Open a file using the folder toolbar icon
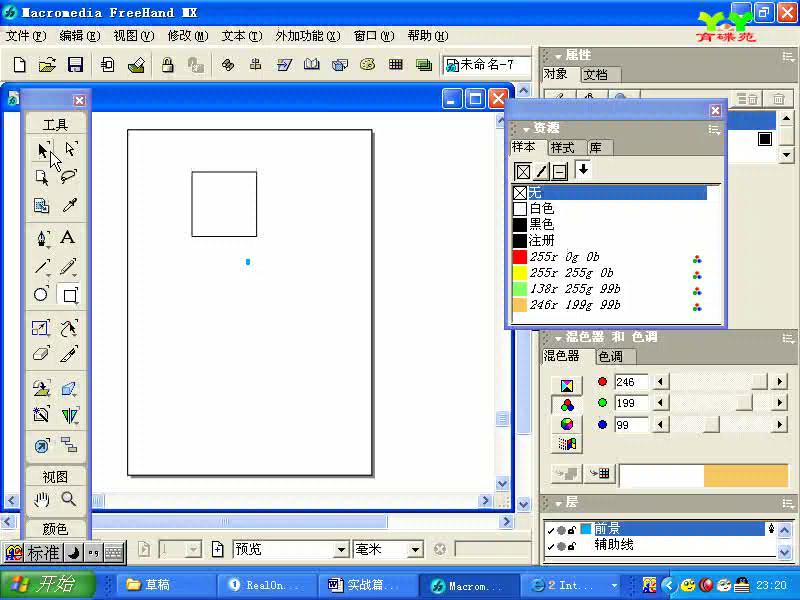This screenshot has height=600, width=800. click(47, 65)
